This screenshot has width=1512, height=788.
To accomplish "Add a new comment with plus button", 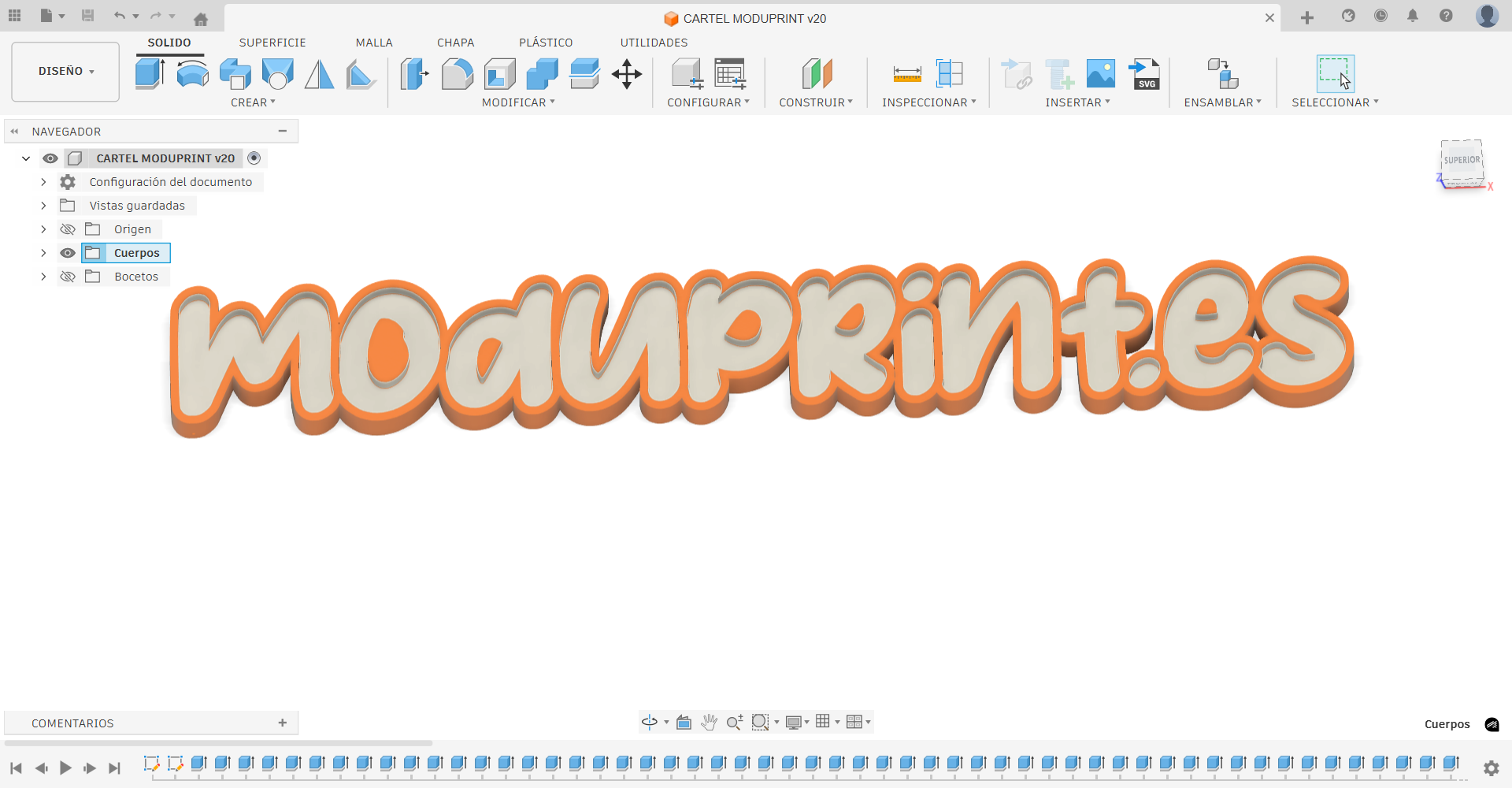I will pyautogui.click(x=283, y=723).
